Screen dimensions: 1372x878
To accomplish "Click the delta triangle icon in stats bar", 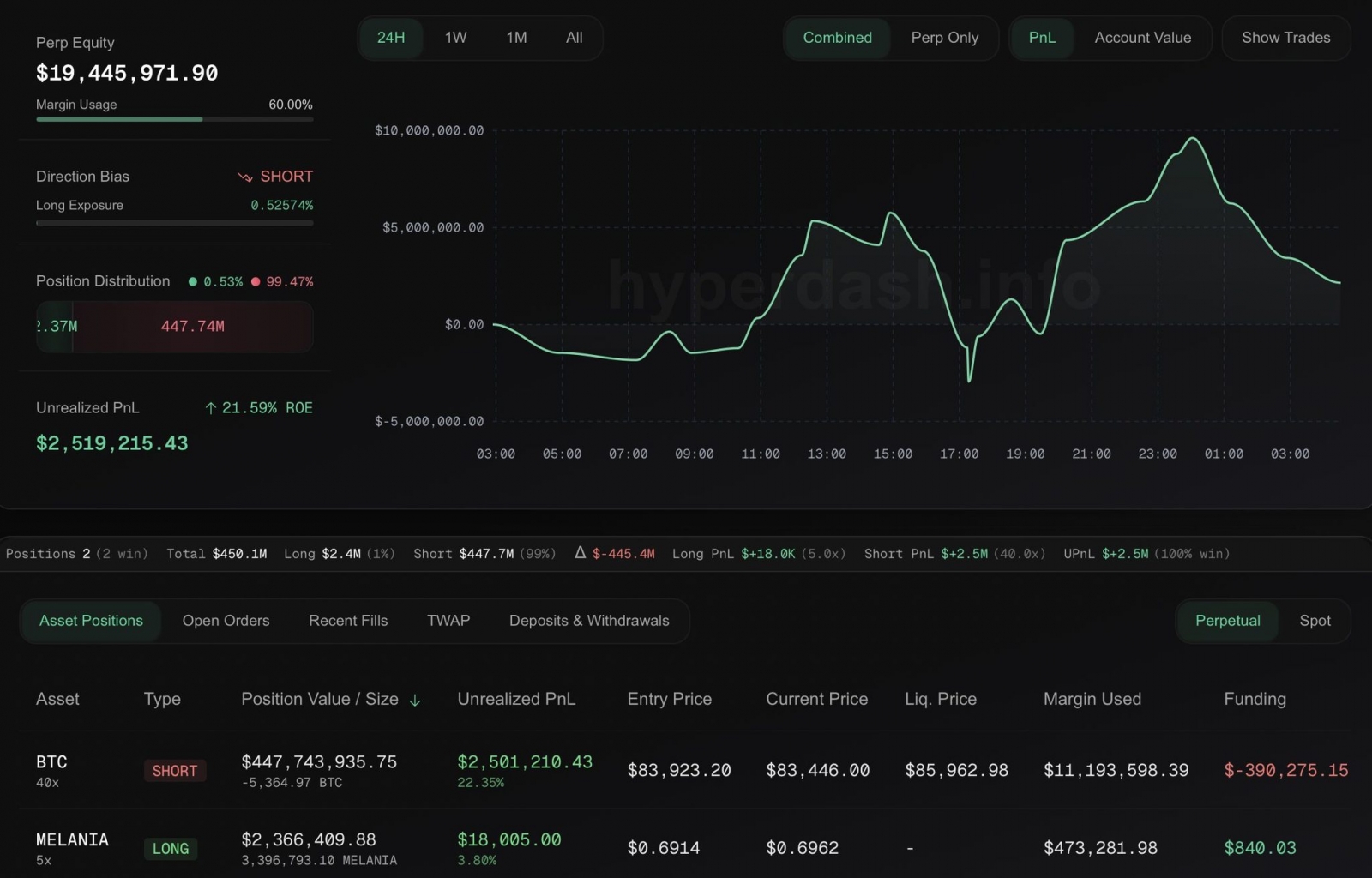I will (581, 553).
